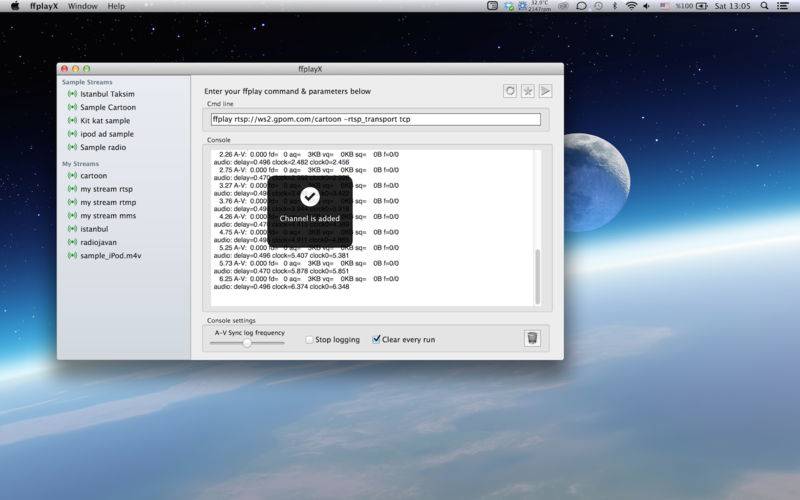Open Notification Center list icon
The height and width of the screenshot is (500, 800).
coord(783,6)
